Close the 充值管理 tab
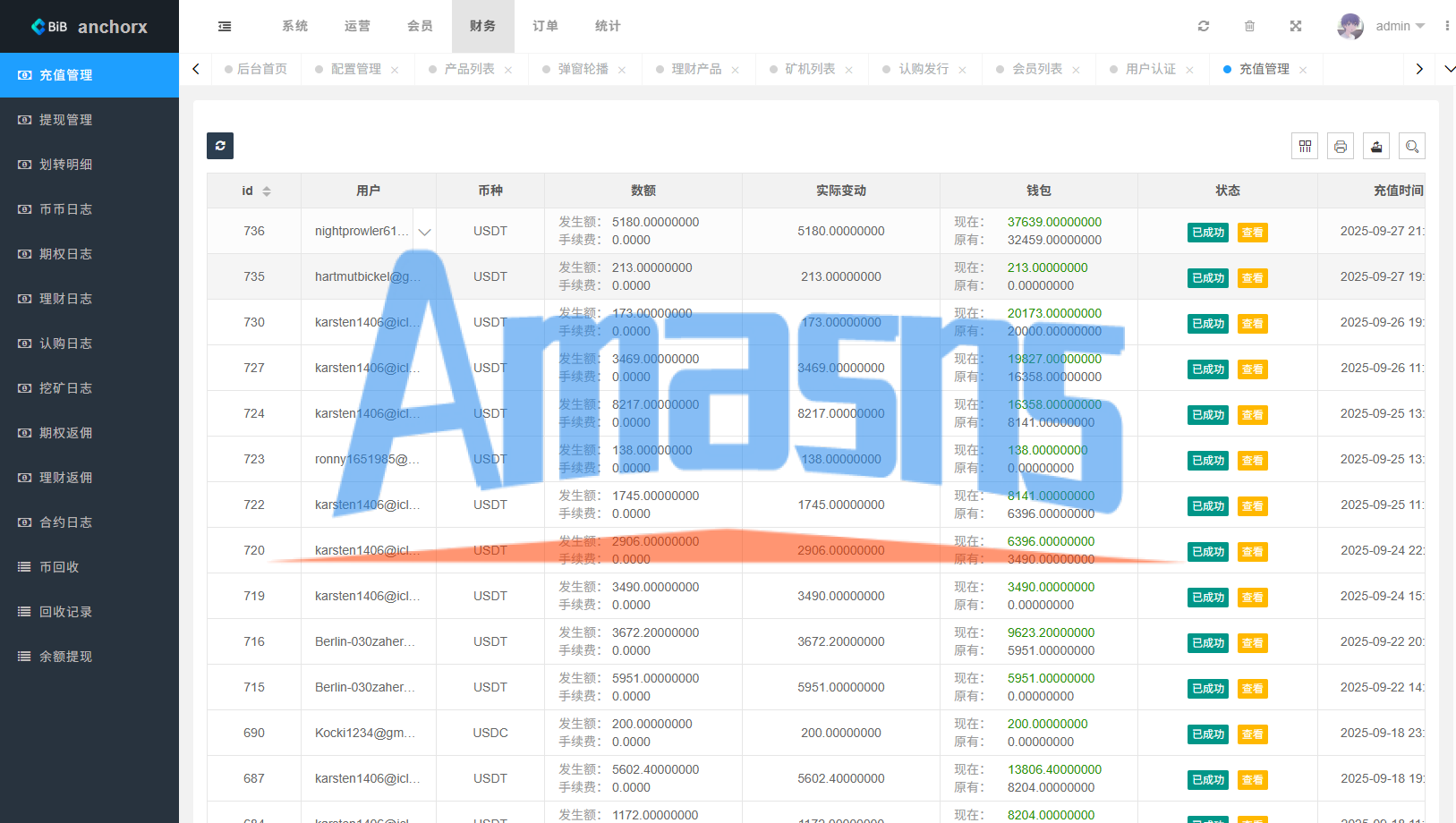The image size is (1456, 823). (1303, 70)
